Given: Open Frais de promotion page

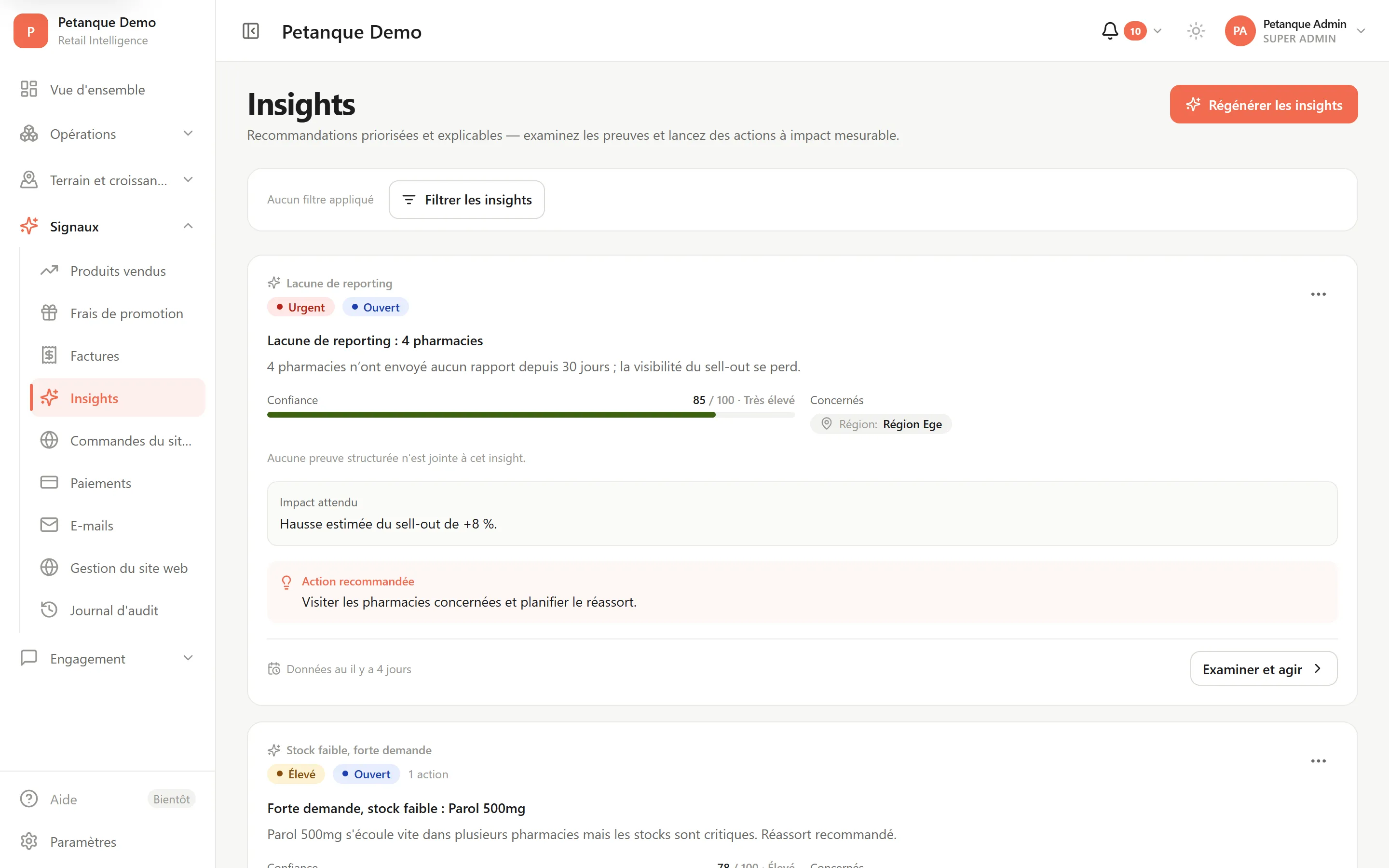Looking at the screenshot, I should pos(118,313).
